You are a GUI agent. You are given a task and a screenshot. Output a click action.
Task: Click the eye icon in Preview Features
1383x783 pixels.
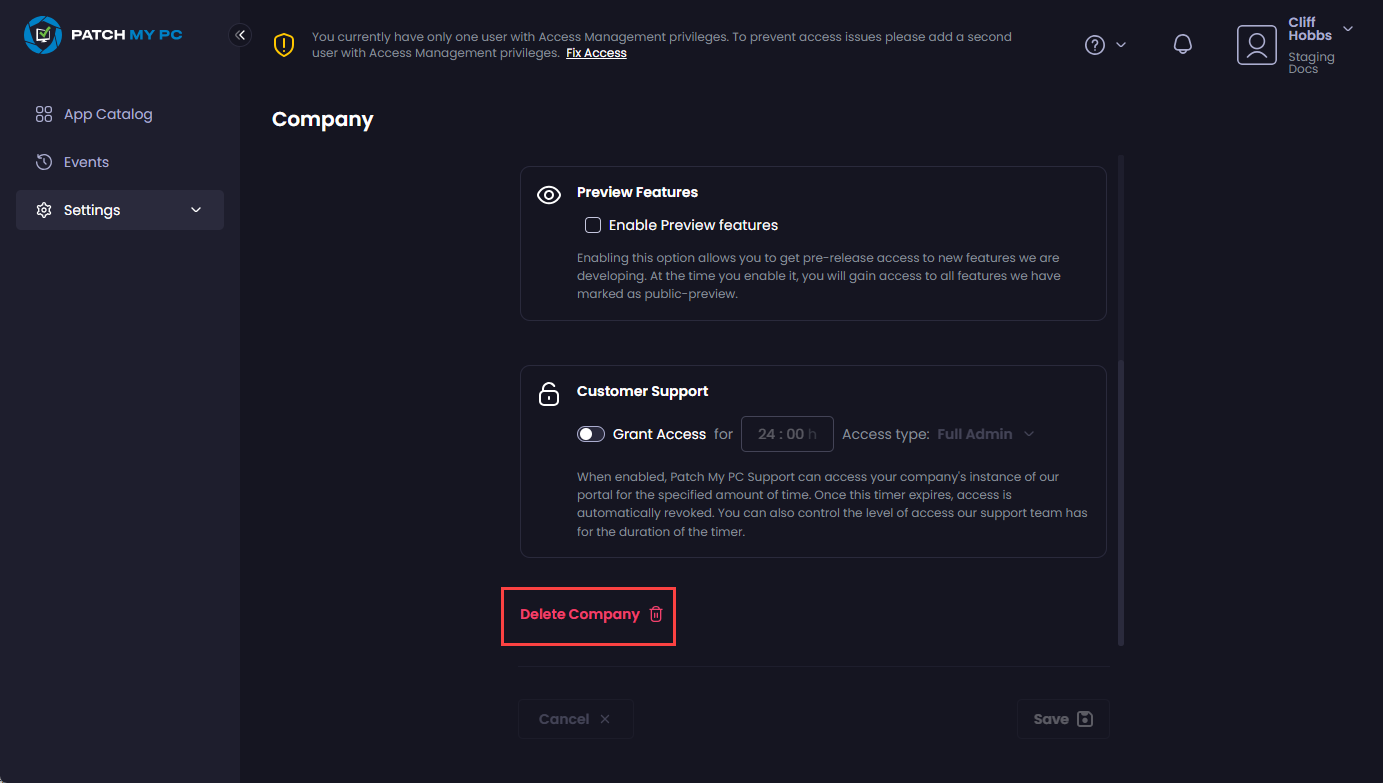pos(549,195)
